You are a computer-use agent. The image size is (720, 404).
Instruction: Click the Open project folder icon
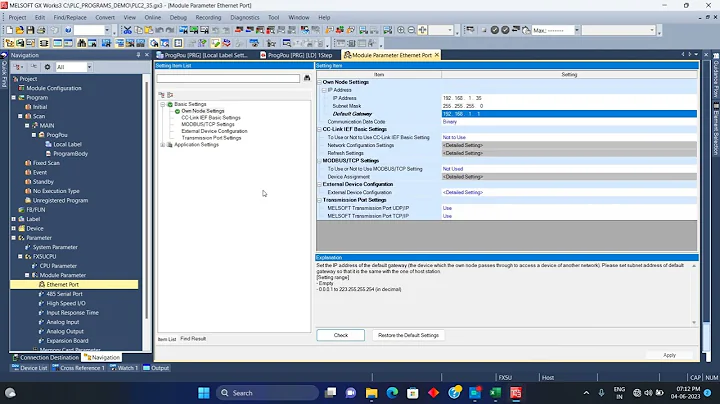point(20,30)
